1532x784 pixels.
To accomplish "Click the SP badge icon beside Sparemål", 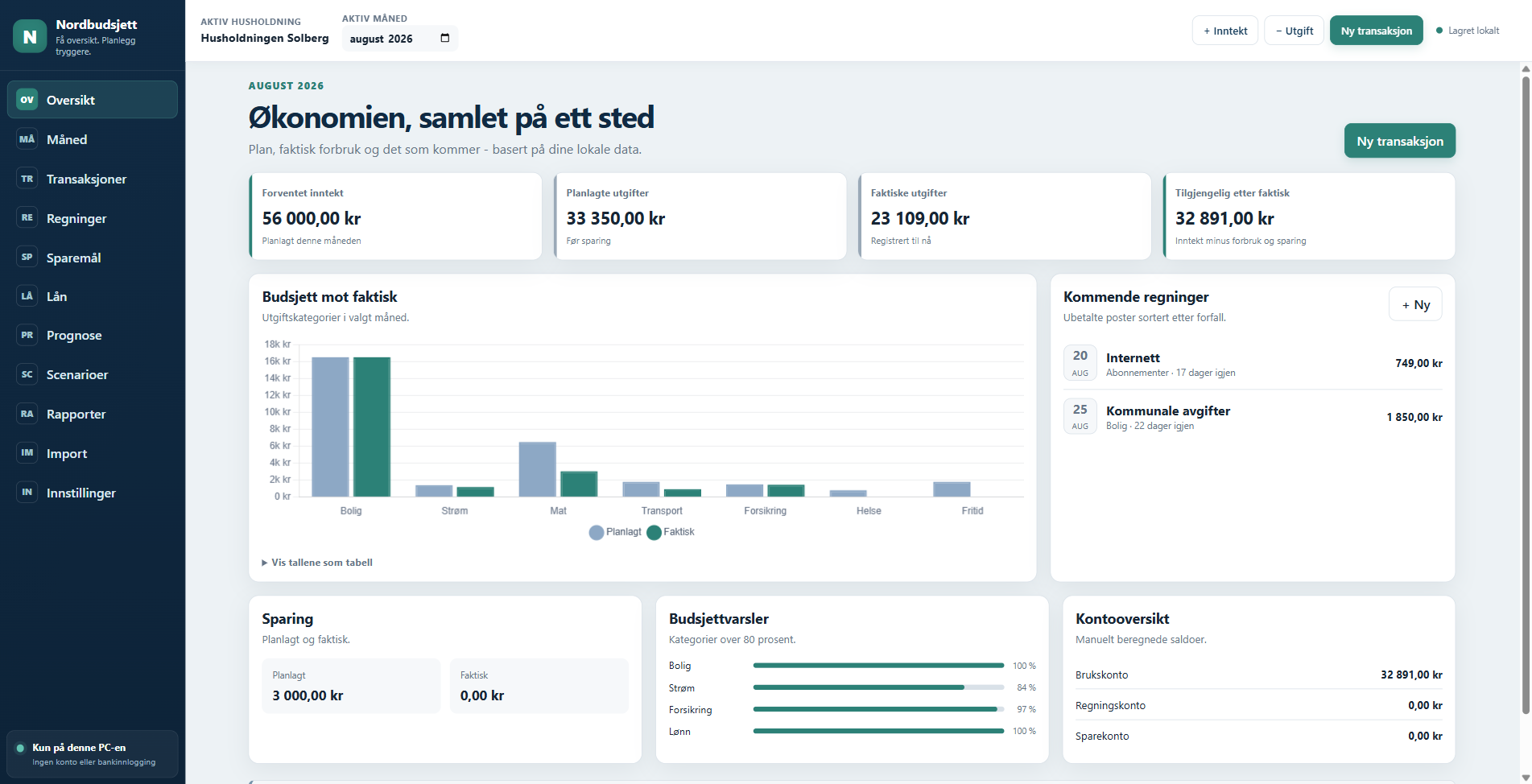I will coord(27,258).
